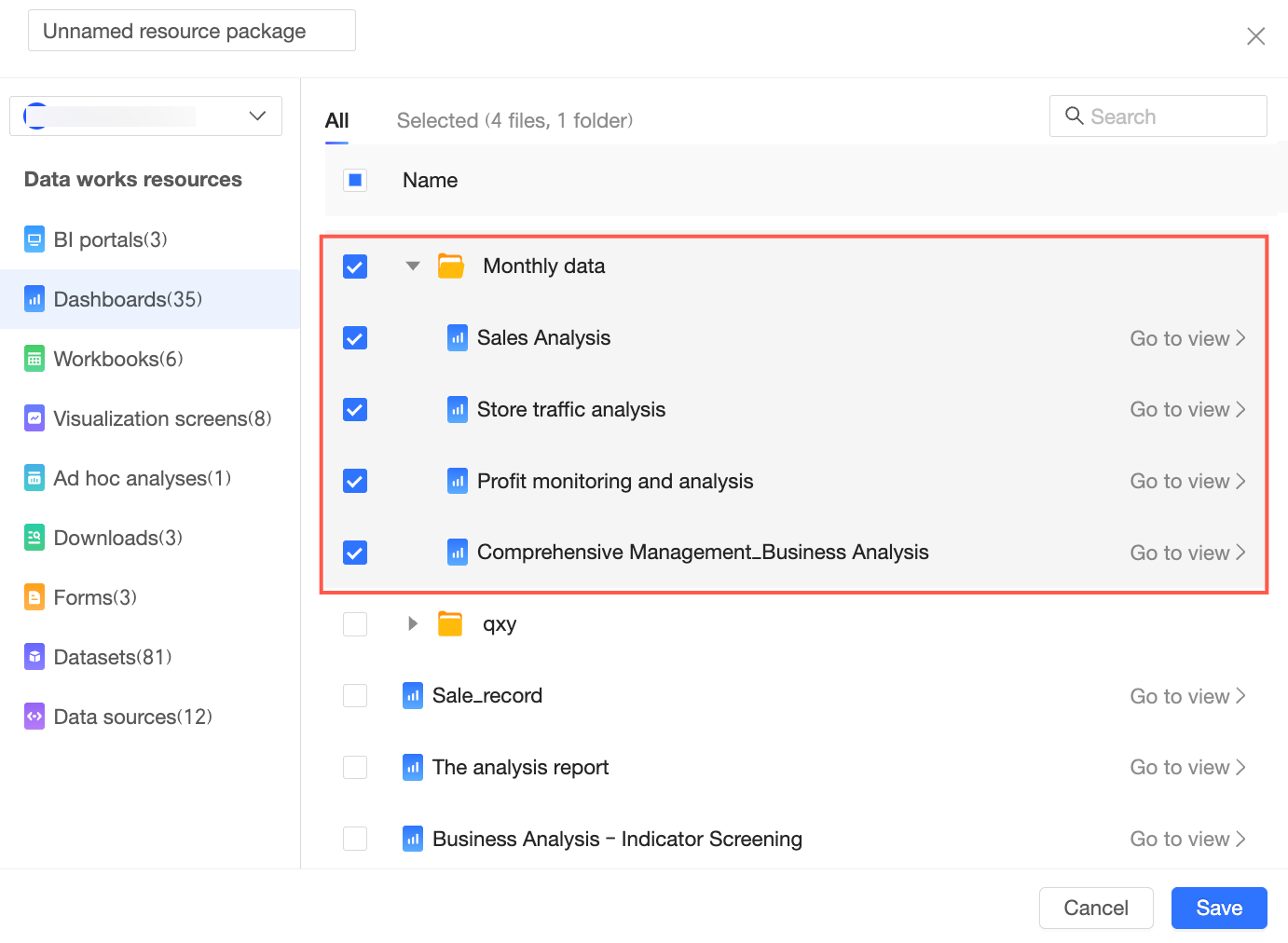Open Ad hoc analyses(1) category

tap(150, 478)
